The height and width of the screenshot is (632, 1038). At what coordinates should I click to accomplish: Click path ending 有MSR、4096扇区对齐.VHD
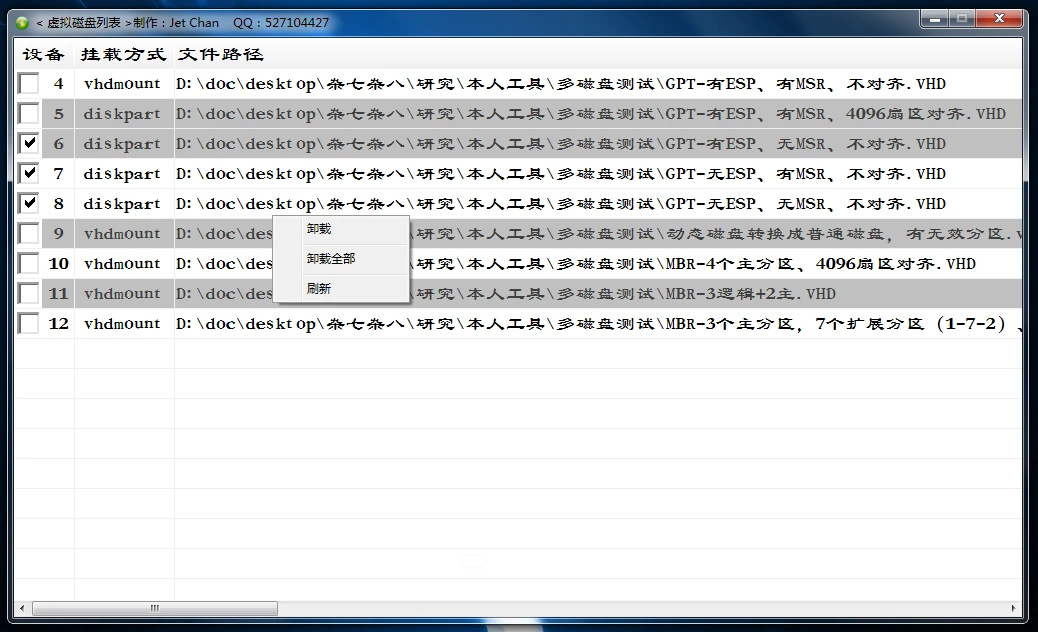coord(590,114)
